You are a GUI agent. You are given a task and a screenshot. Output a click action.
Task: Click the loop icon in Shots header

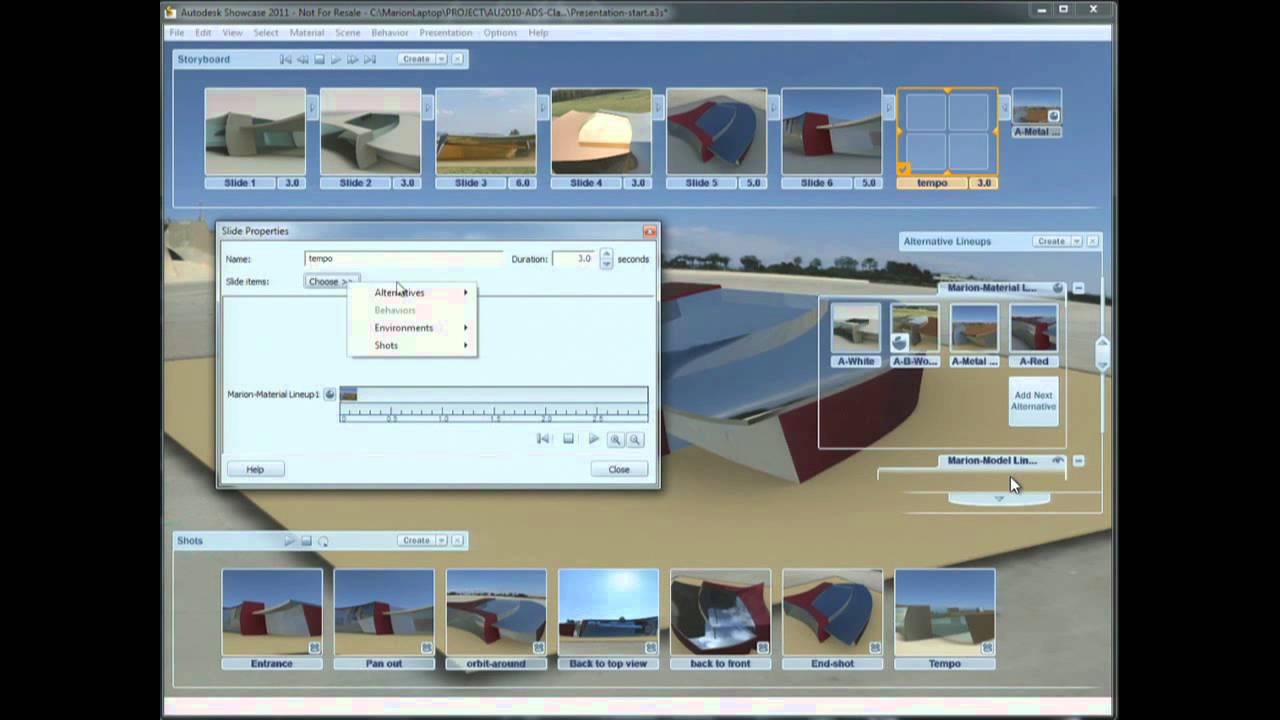tap(323, 541)
